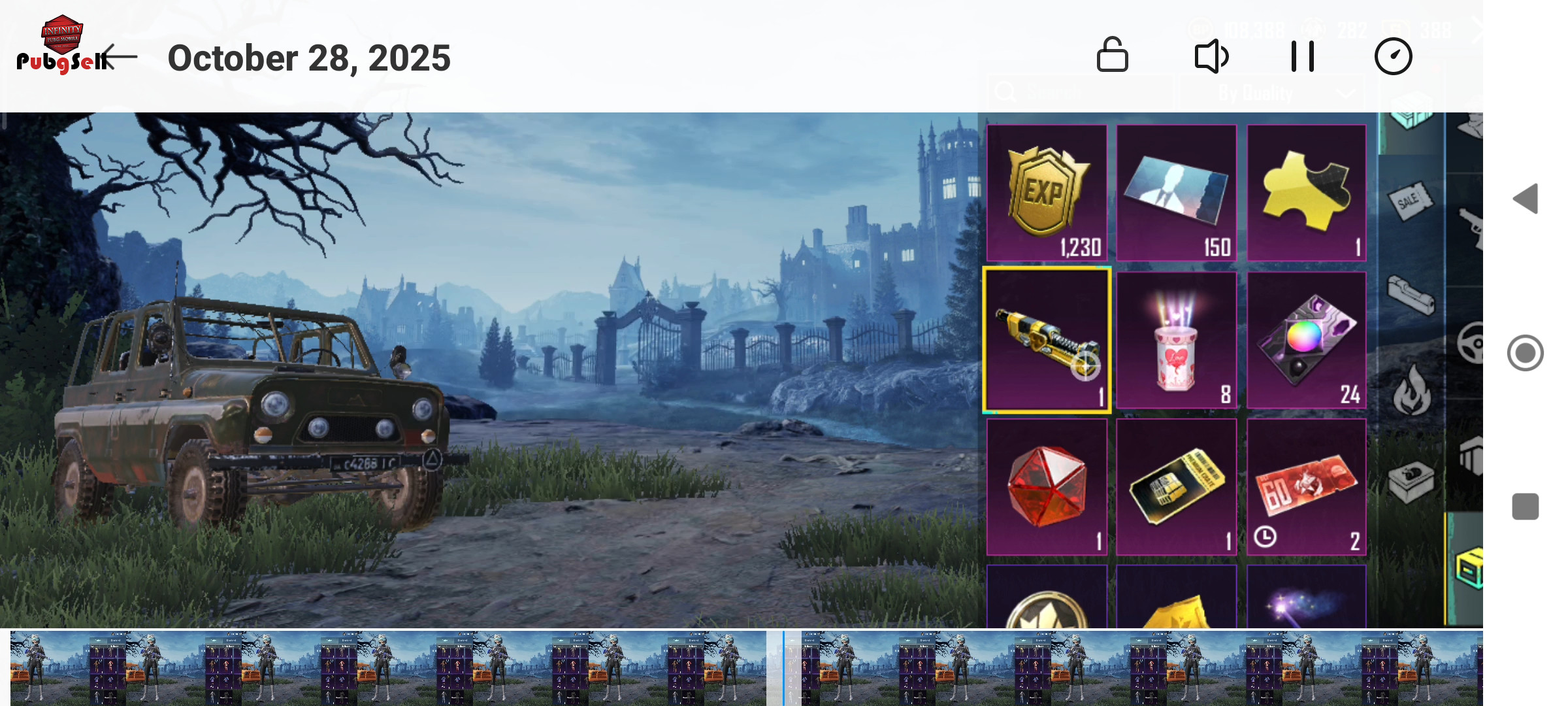The height and width of the screenshot is (706, 1568).
Task: Pause the video playback
Action: 1302,56
